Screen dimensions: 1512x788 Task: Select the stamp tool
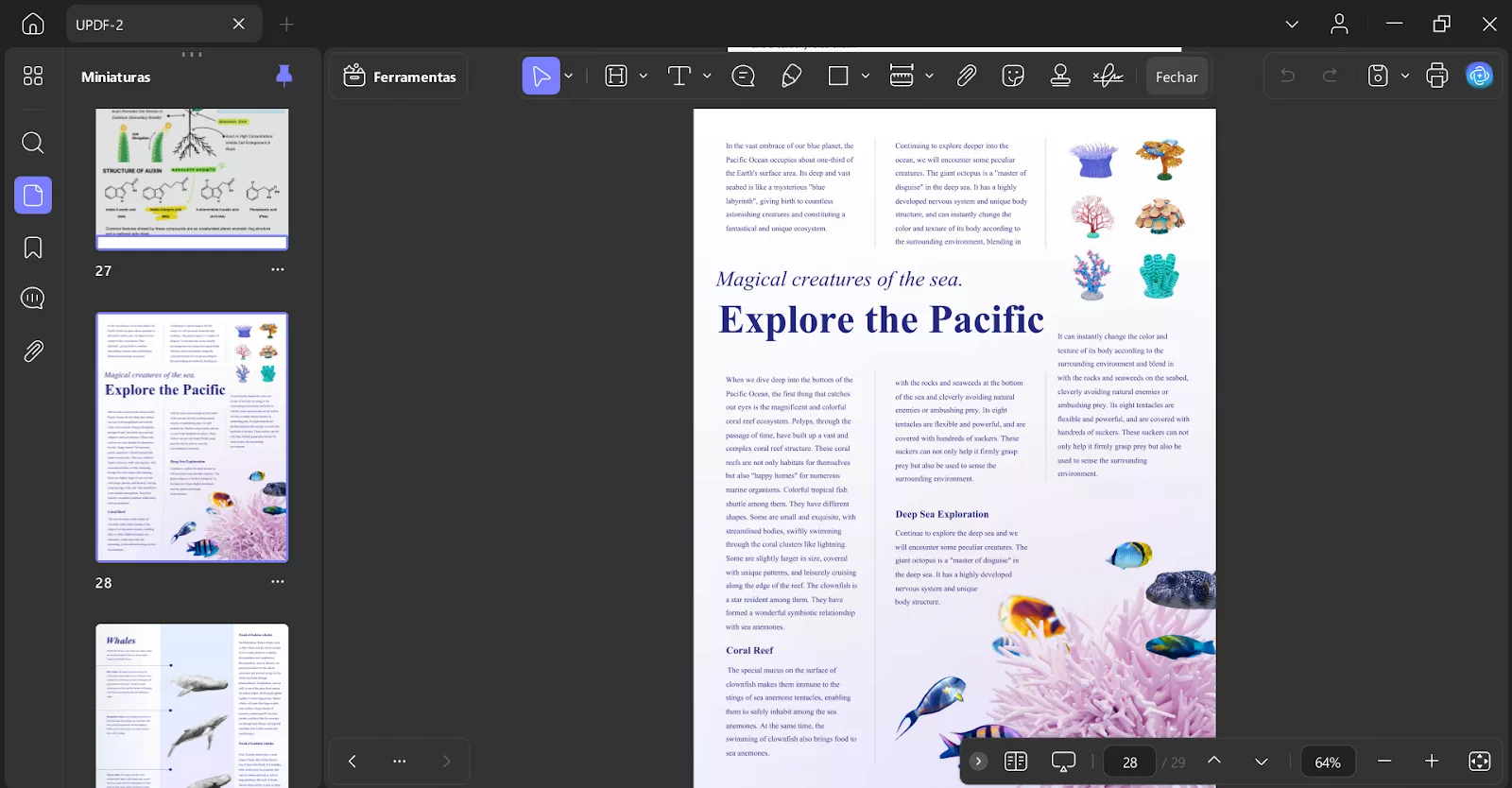tap(1060, 77)
